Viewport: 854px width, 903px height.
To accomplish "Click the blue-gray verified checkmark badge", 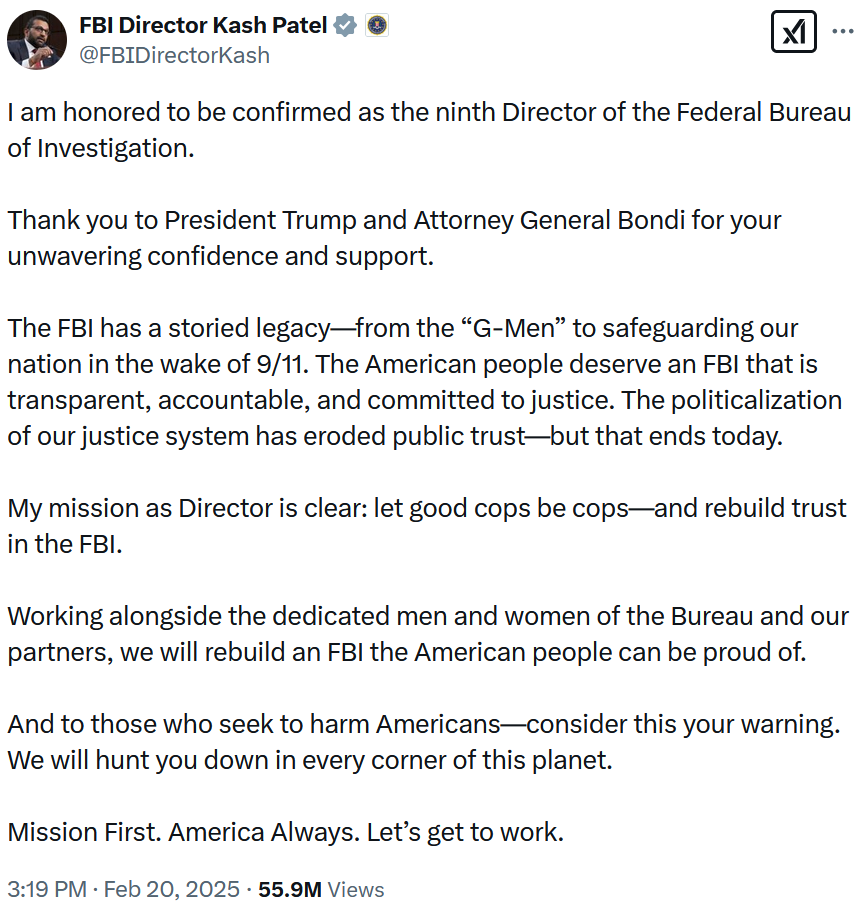I will pos(345,26).
